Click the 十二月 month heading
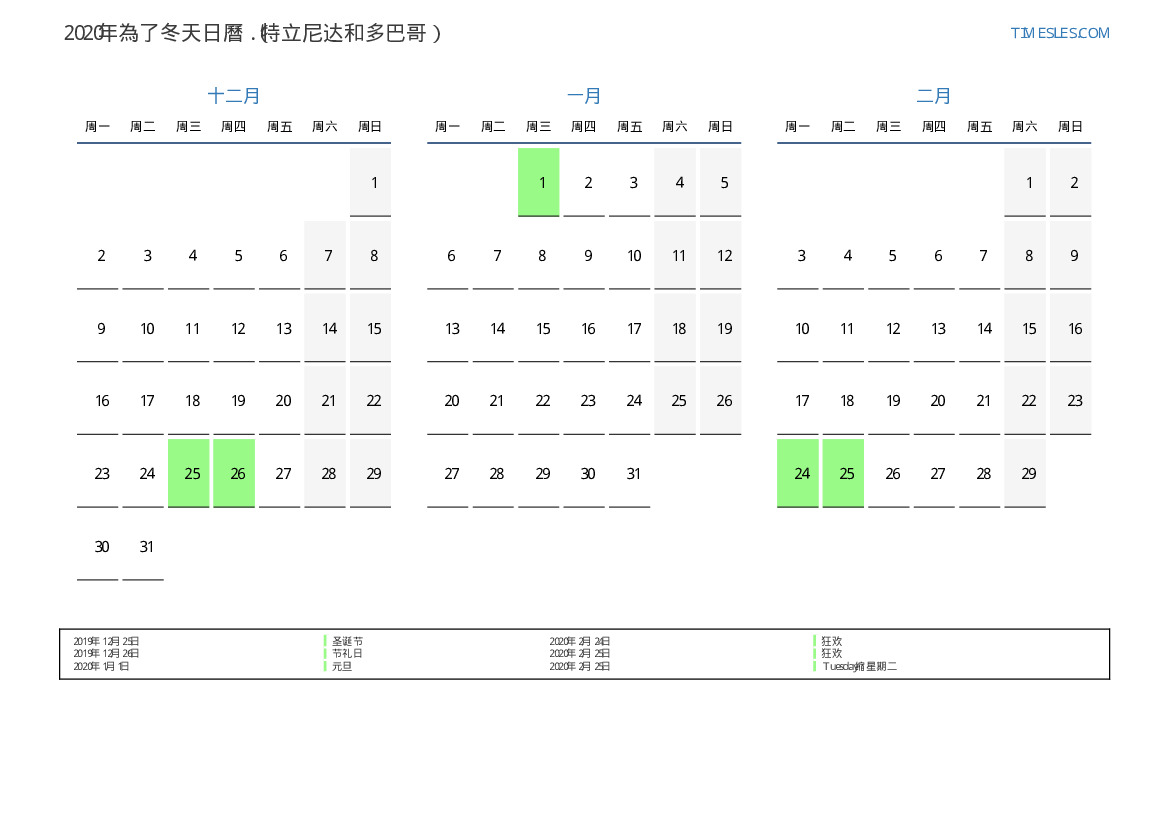Screen dimensions: 1169x827 point(234,96)
